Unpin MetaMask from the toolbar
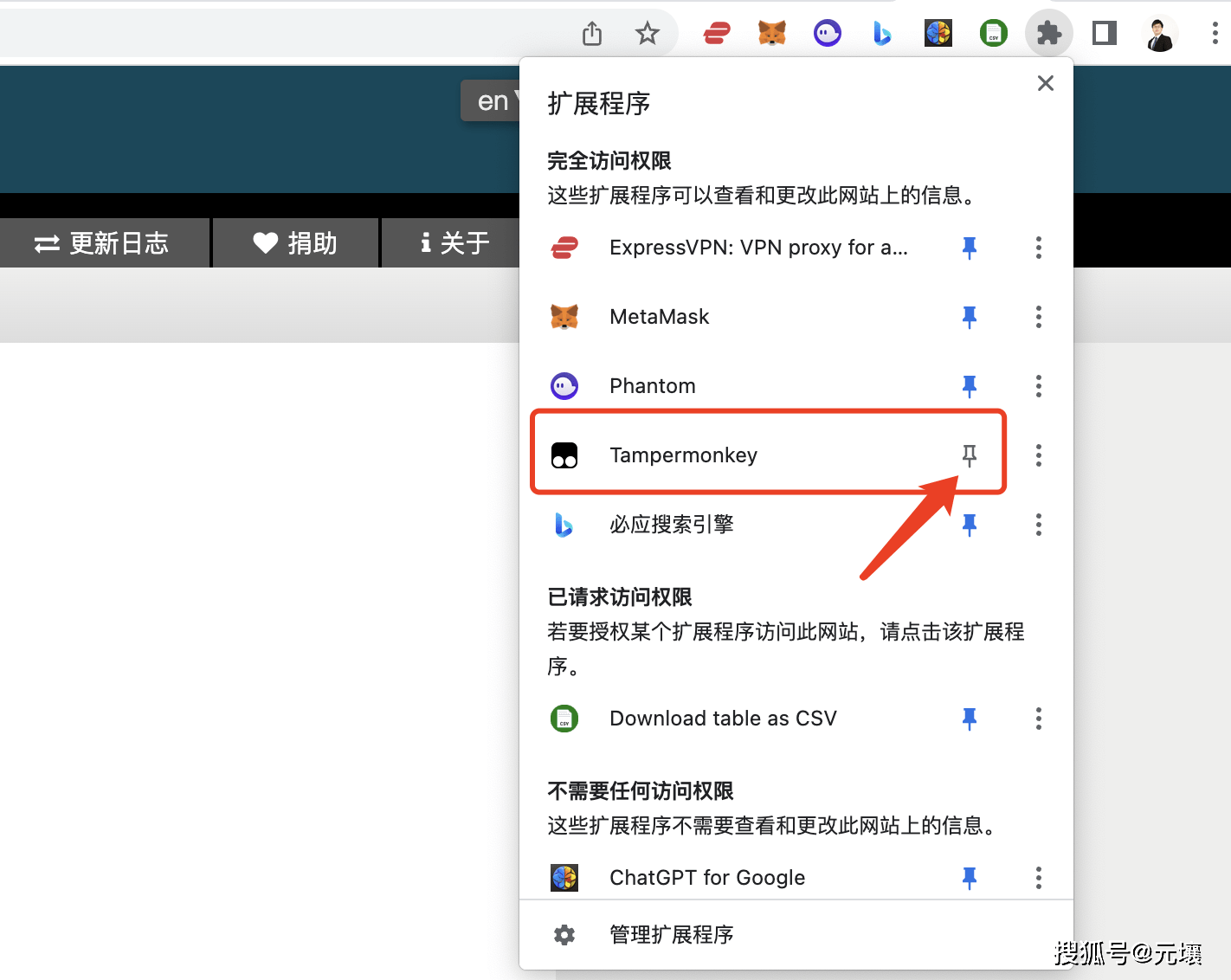1231x980 pixels. click(970, 317)
